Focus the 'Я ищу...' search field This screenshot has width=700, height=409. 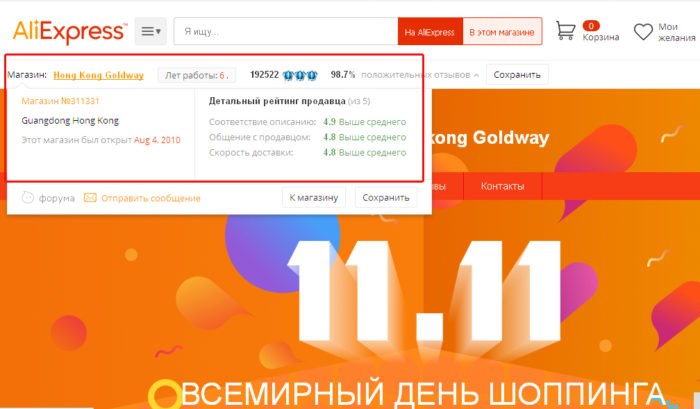pyautogui.click(x=286, y=31)
